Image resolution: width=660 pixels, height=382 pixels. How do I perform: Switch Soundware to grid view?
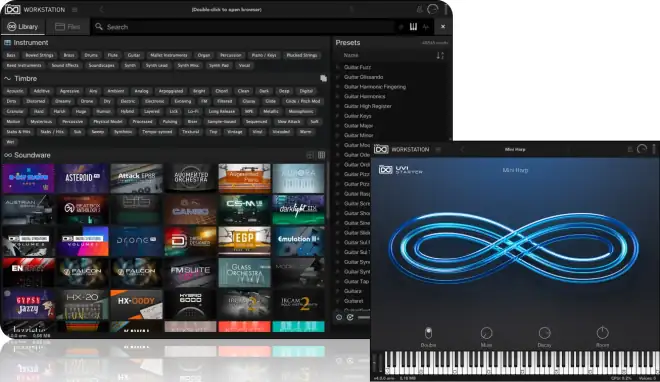pyautogui.click(x=322, y=155)
